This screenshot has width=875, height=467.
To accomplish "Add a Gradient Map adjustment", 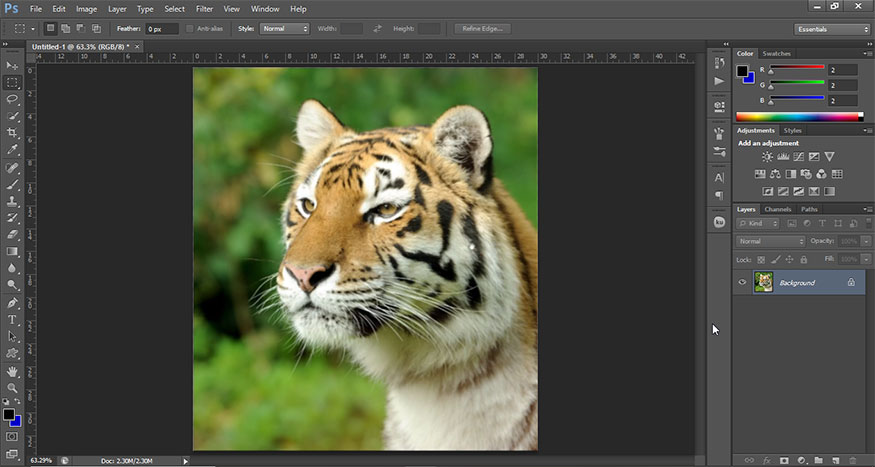I will pos(829,191).
